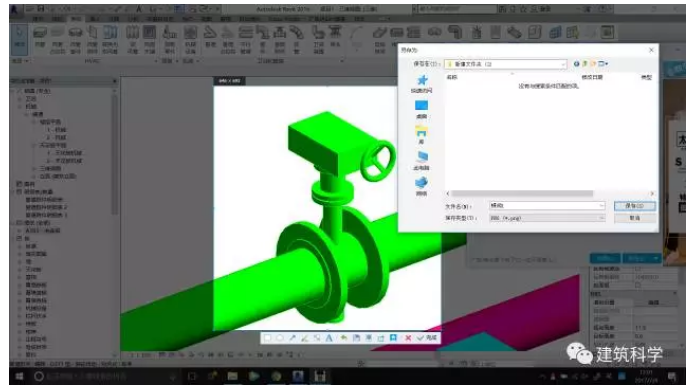Click blue save icon in screenshot toolbar
This screenshot has height=387, width=693.
[x=393, y=338]
